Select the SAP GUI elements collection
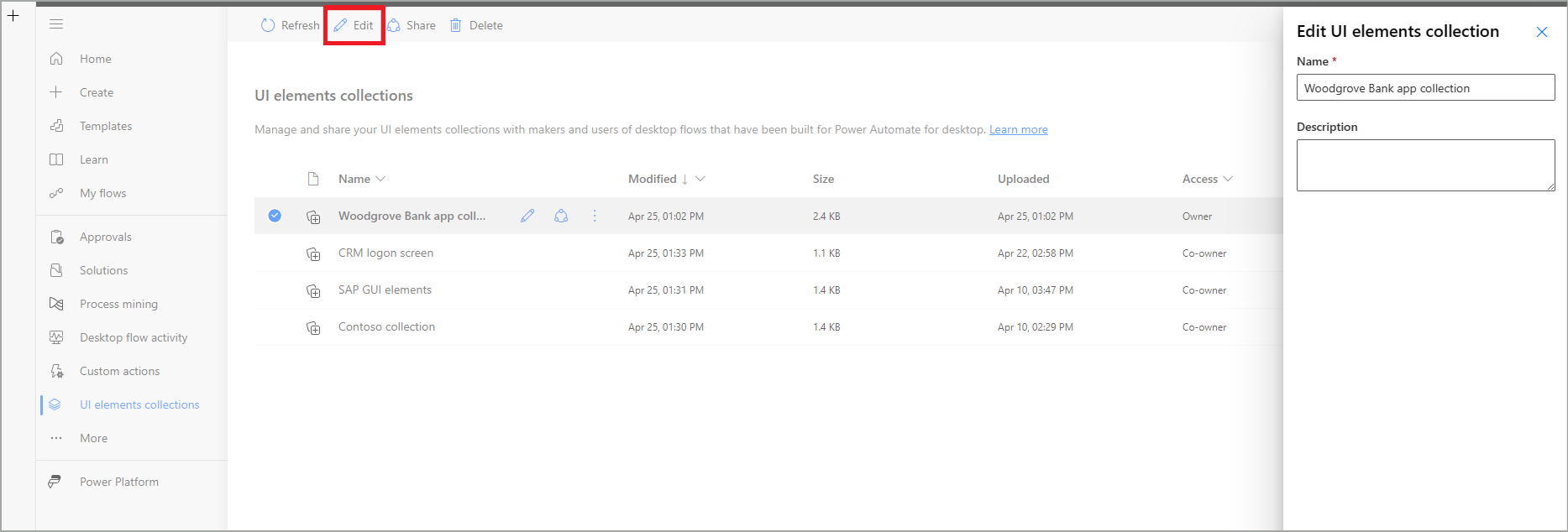The image size is (1568, 532). tap(385, 289)
